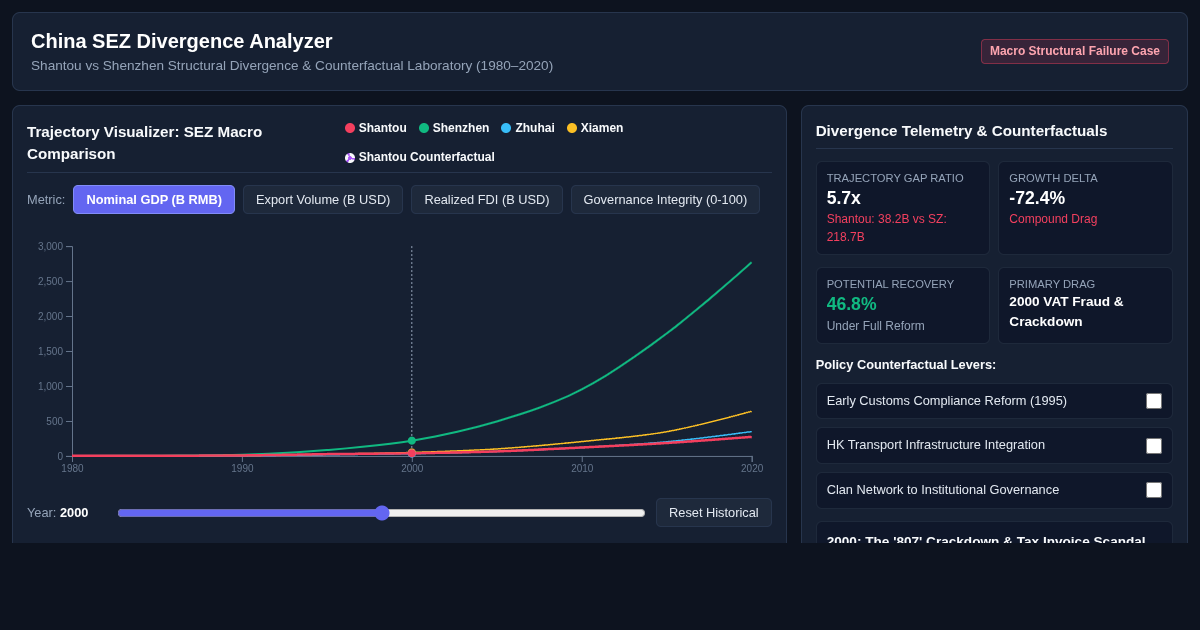Viewport: 1200px width, 630px height.
Task: Check Clan Network to Institutional Governance lever
Action: (1154, 490)
